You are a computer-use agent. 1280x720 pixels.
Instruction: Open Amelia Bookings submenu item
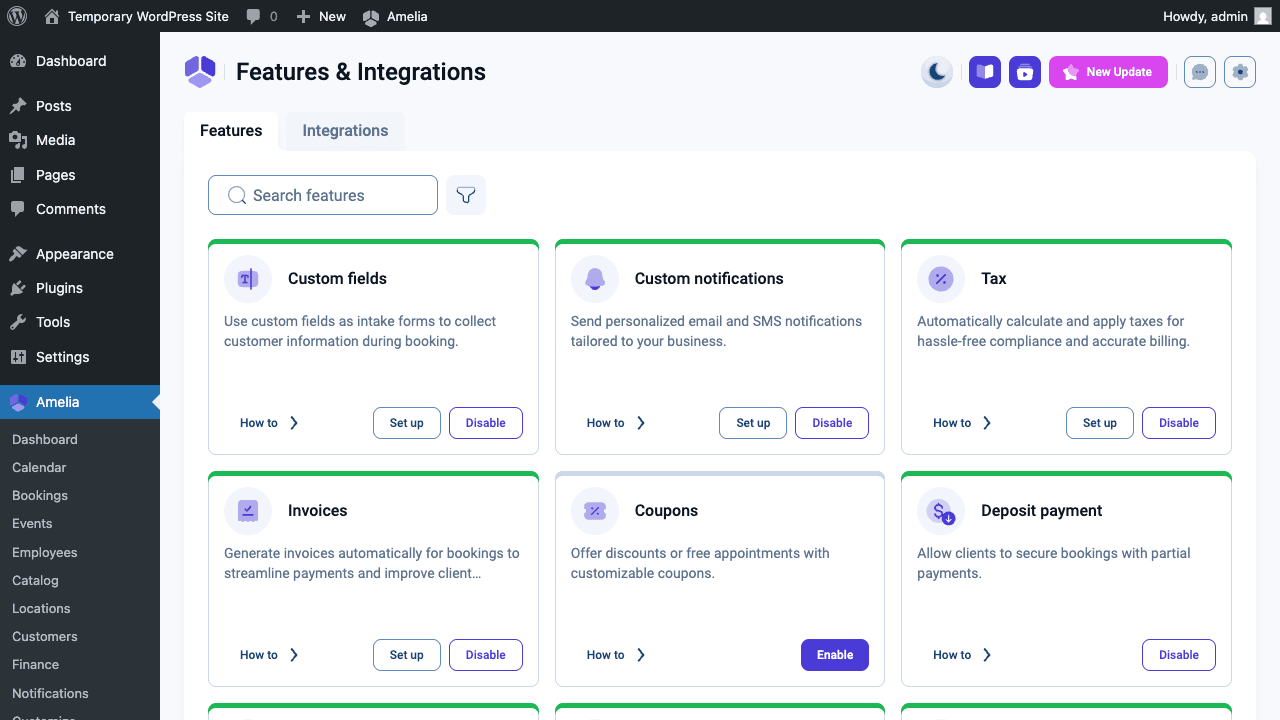pos(40,495)
